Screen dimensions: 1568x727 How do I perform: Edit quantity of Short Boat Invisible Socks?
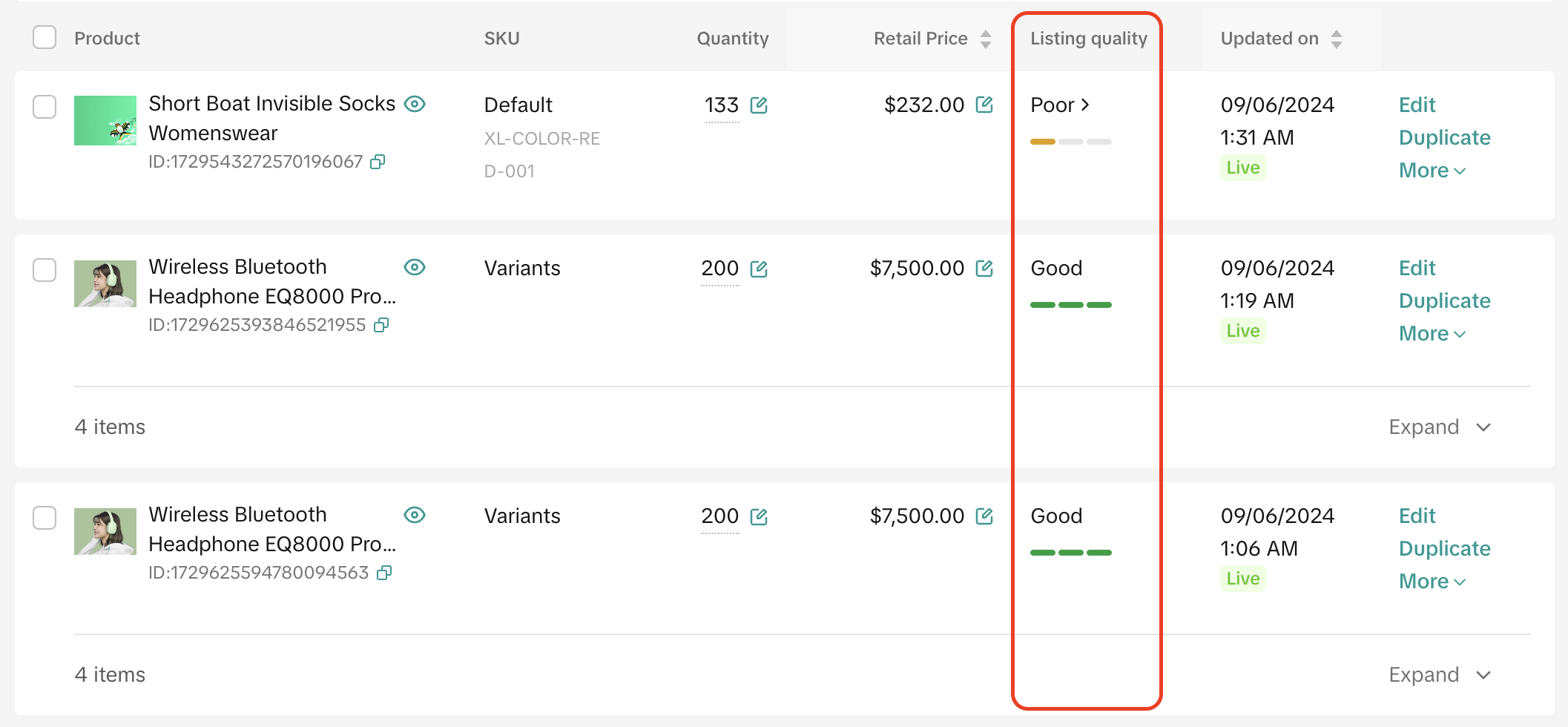(x=758, y=105)
